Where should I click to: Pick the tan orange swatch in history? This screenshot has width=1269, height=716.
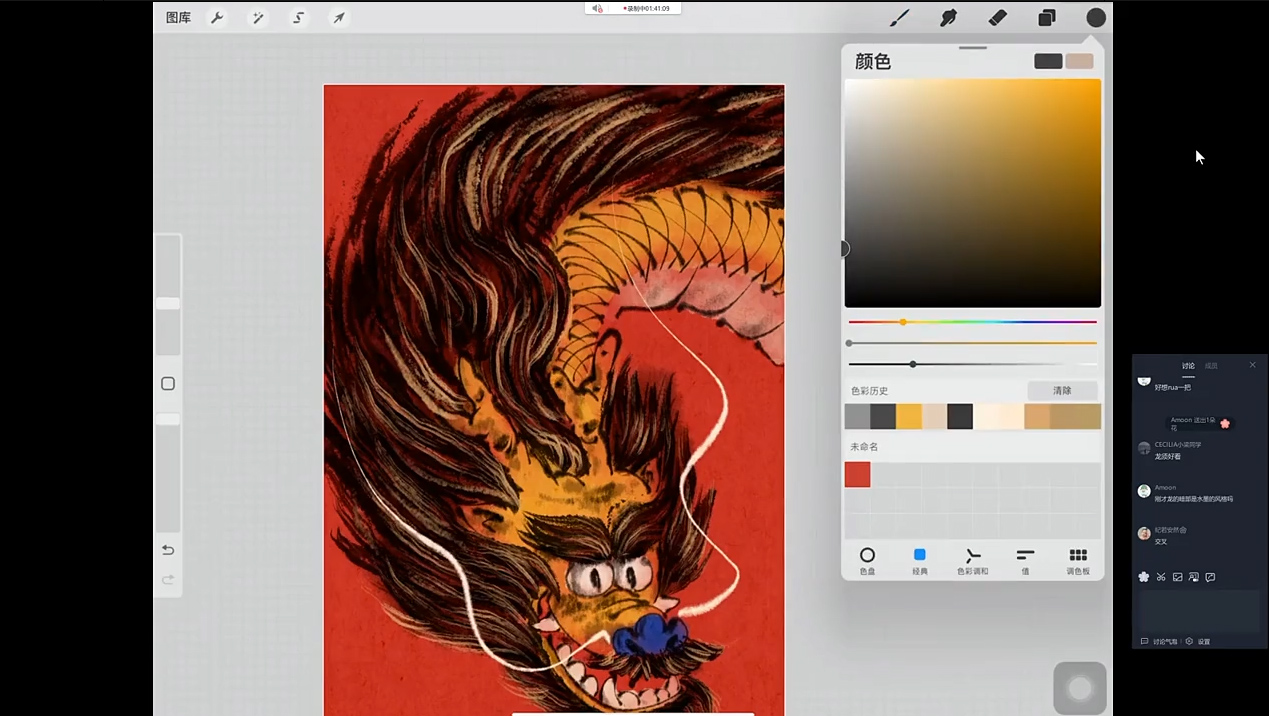(x=1037, y=416)
